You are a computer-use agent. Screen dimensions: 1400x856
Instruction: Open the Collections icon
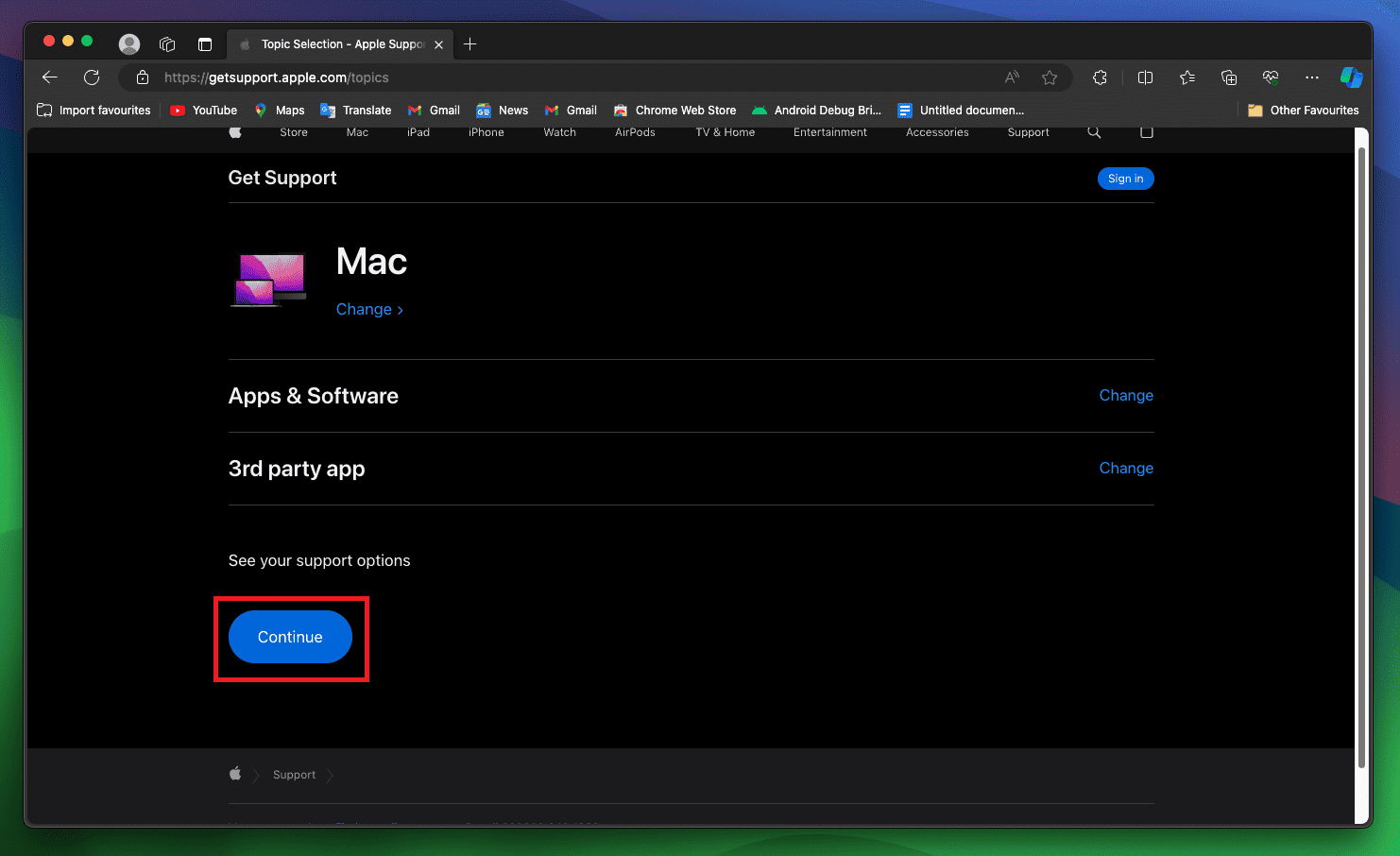click(1229, 77)
